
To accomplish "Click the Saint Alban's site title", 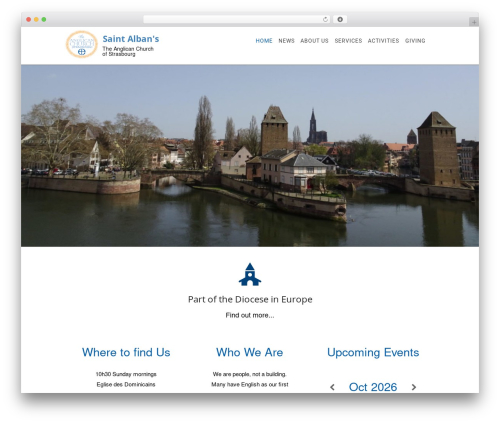I will point(131,39).
